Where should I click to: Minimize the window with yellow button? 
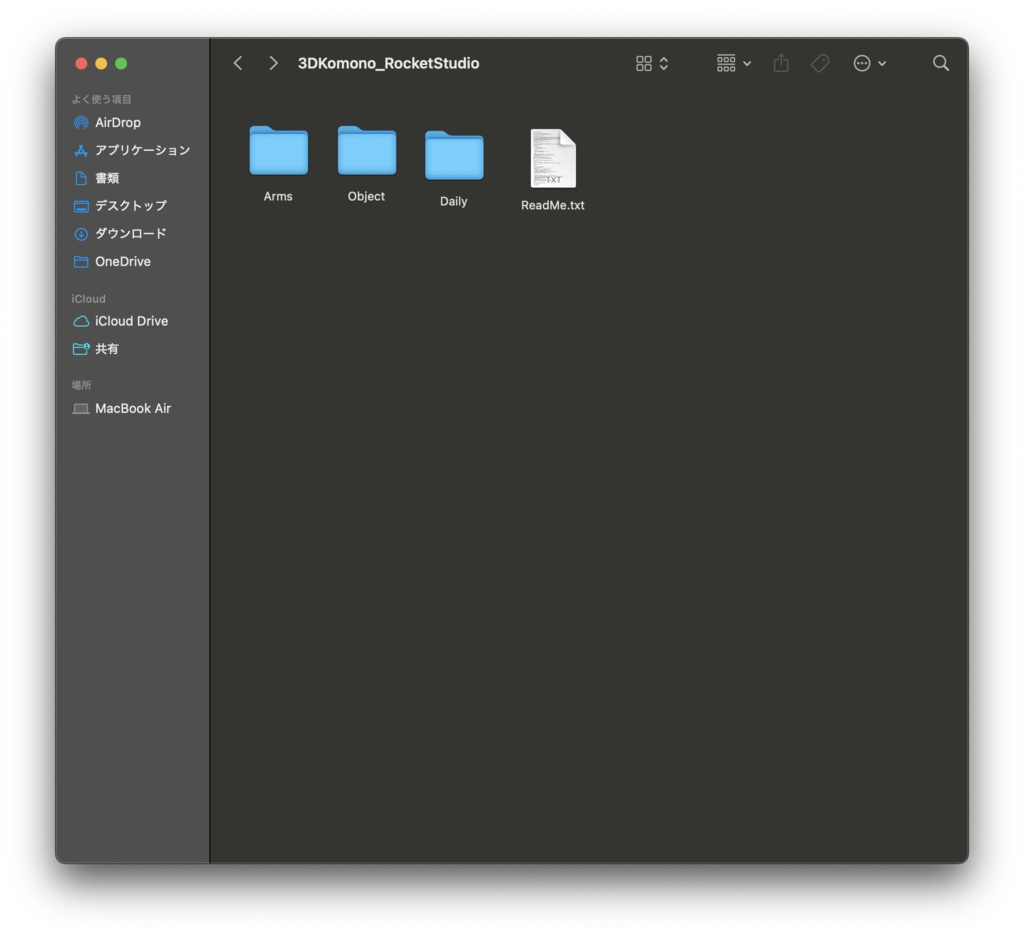pos(101,63)
